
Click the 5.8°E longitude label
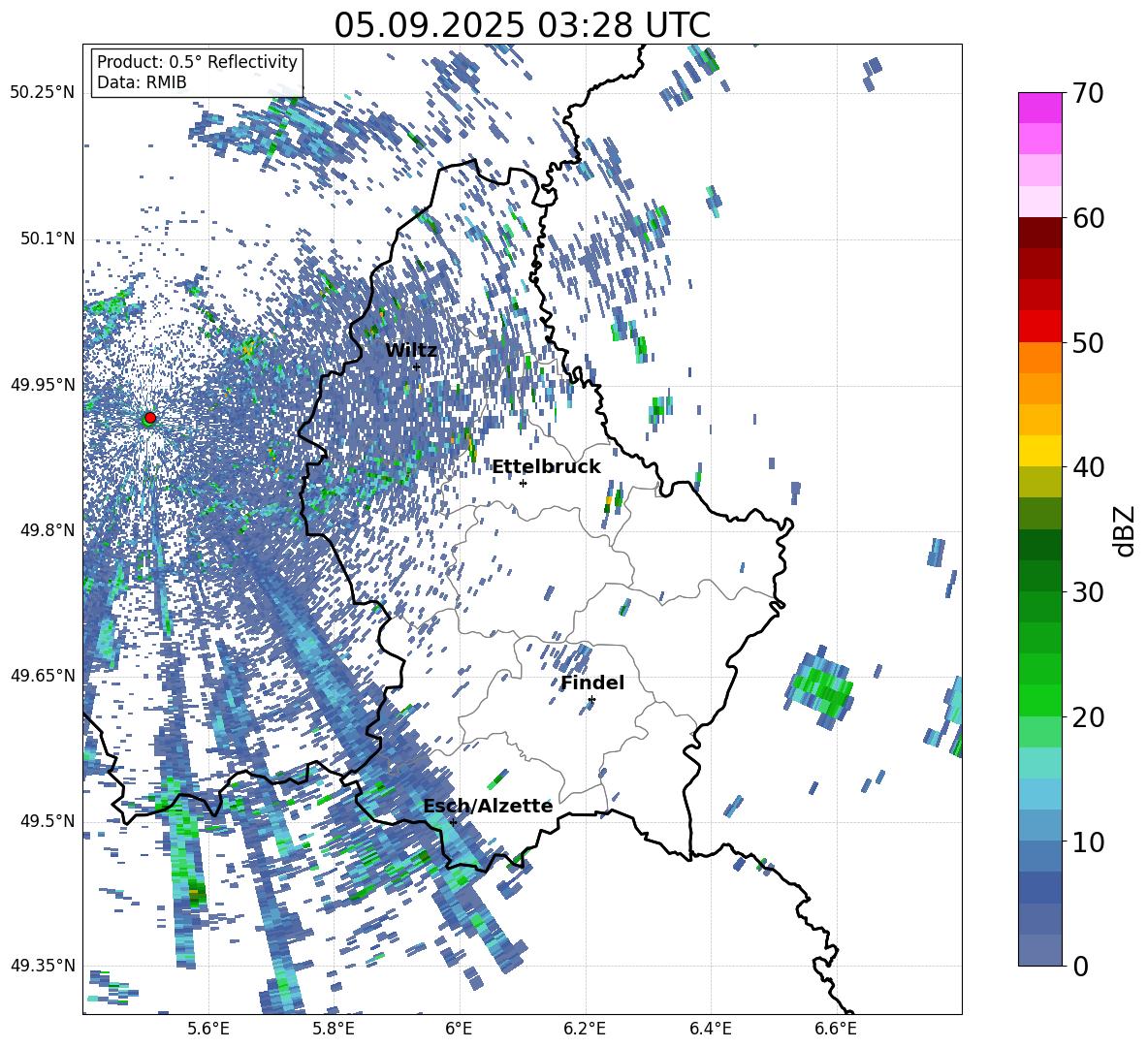tap(334, 1029)
